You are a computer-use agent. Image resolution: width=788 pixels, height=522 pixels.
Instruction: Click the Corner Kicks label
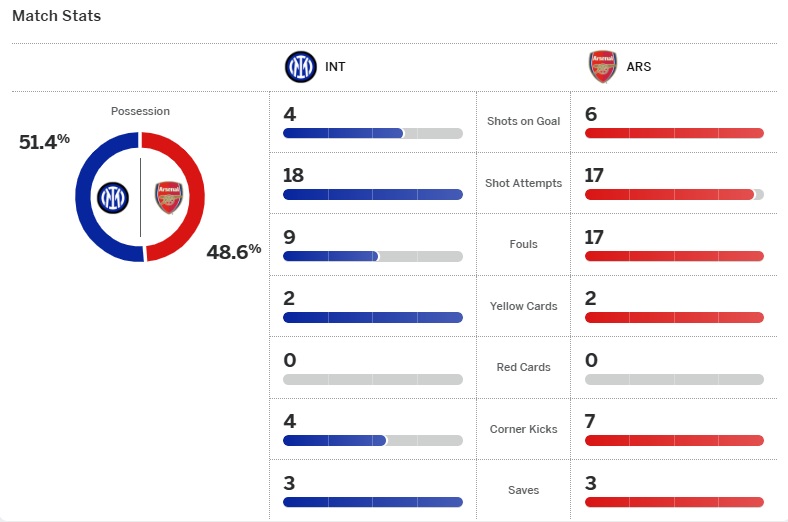coord(523,429)
